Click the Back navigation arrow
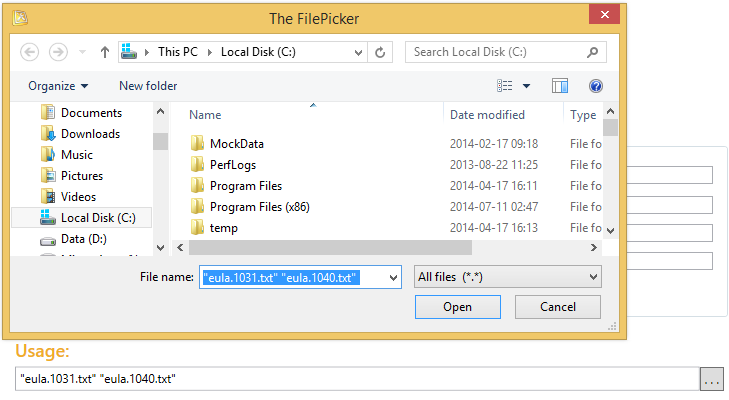Image resolution: width=729 pixels, height=400 pixels. pyautogui.click(x=29, y=52)
